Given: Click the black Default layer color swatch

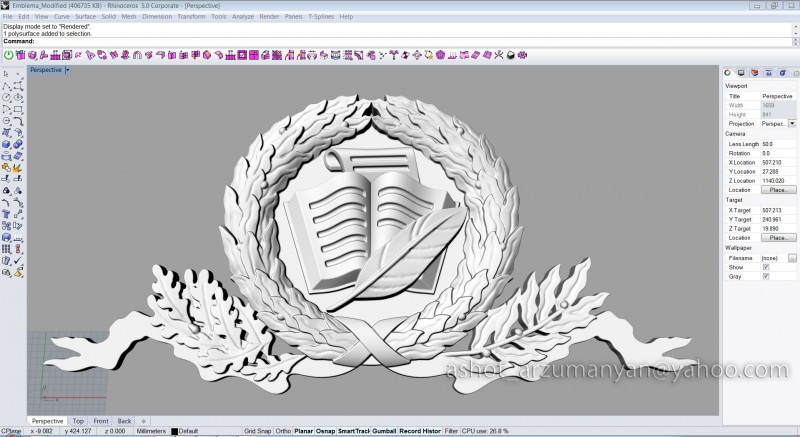Looking at the screenshot, I should coord(174,431).
